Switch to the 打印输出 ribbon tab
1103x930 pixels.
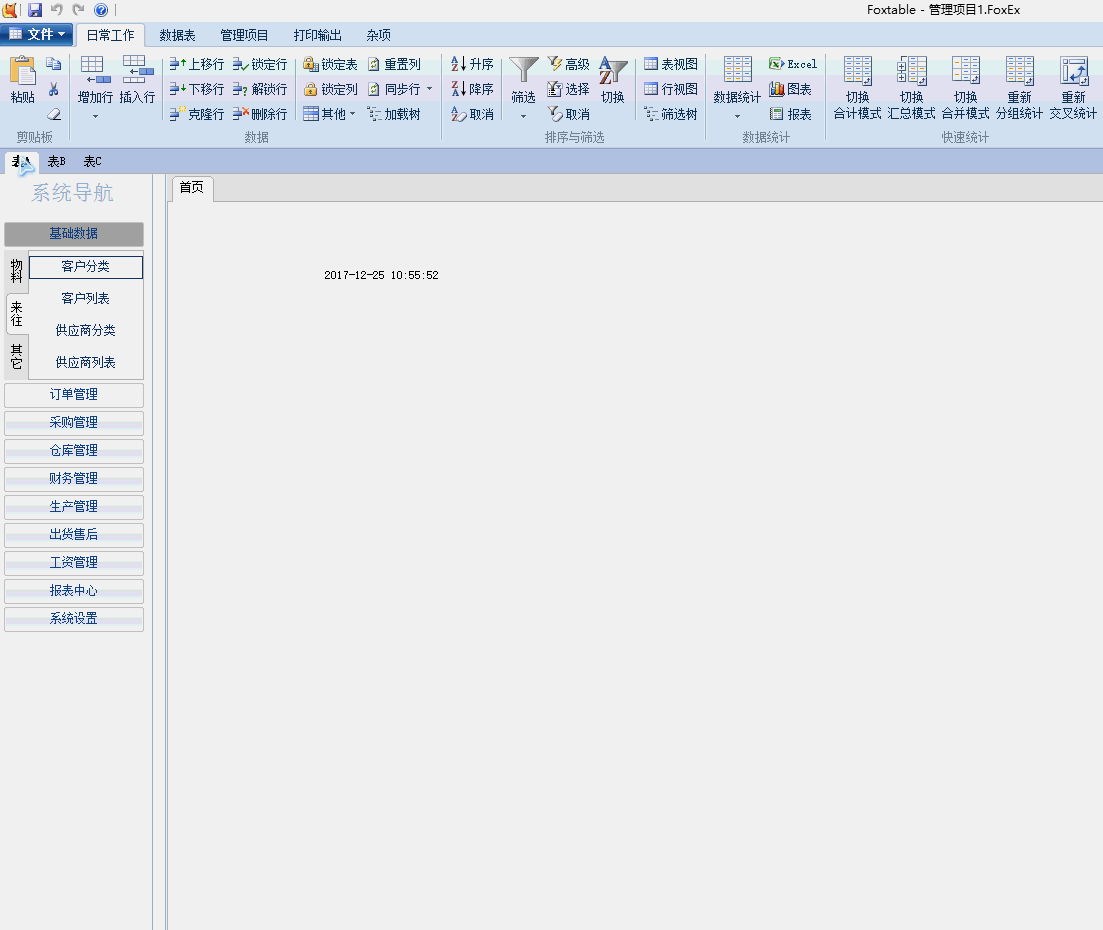(318, 35)
